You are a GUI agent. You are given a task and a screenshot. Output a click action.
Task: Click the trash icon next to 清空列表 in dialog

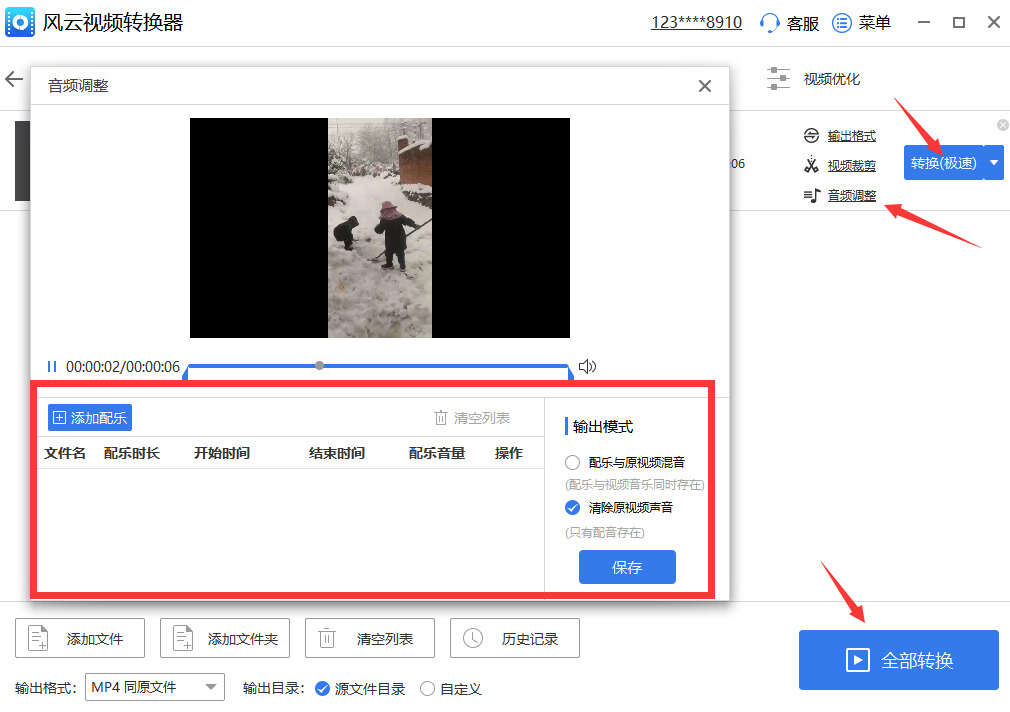coord(441,418)
